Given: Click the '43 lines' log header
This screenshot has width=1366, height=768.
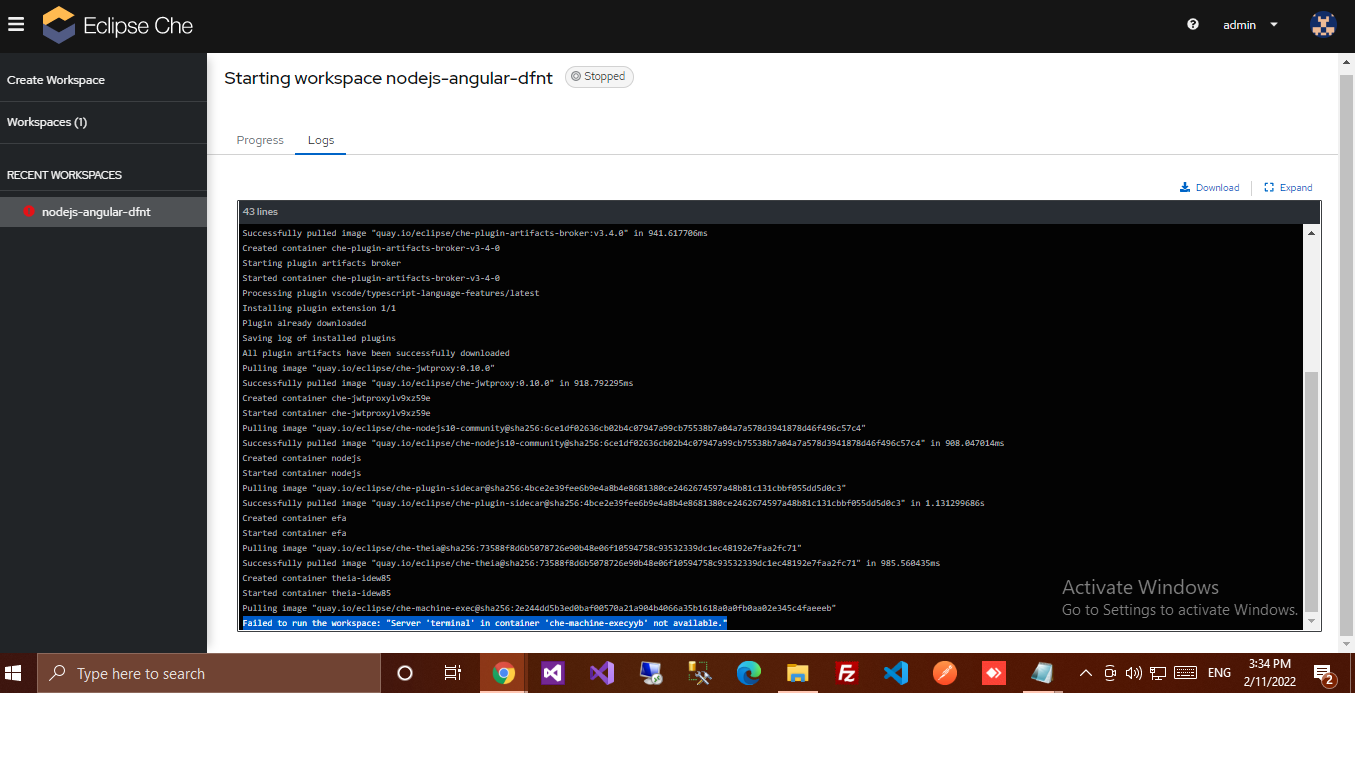Looking at the screenshot, I should click(x=260, y=212).
